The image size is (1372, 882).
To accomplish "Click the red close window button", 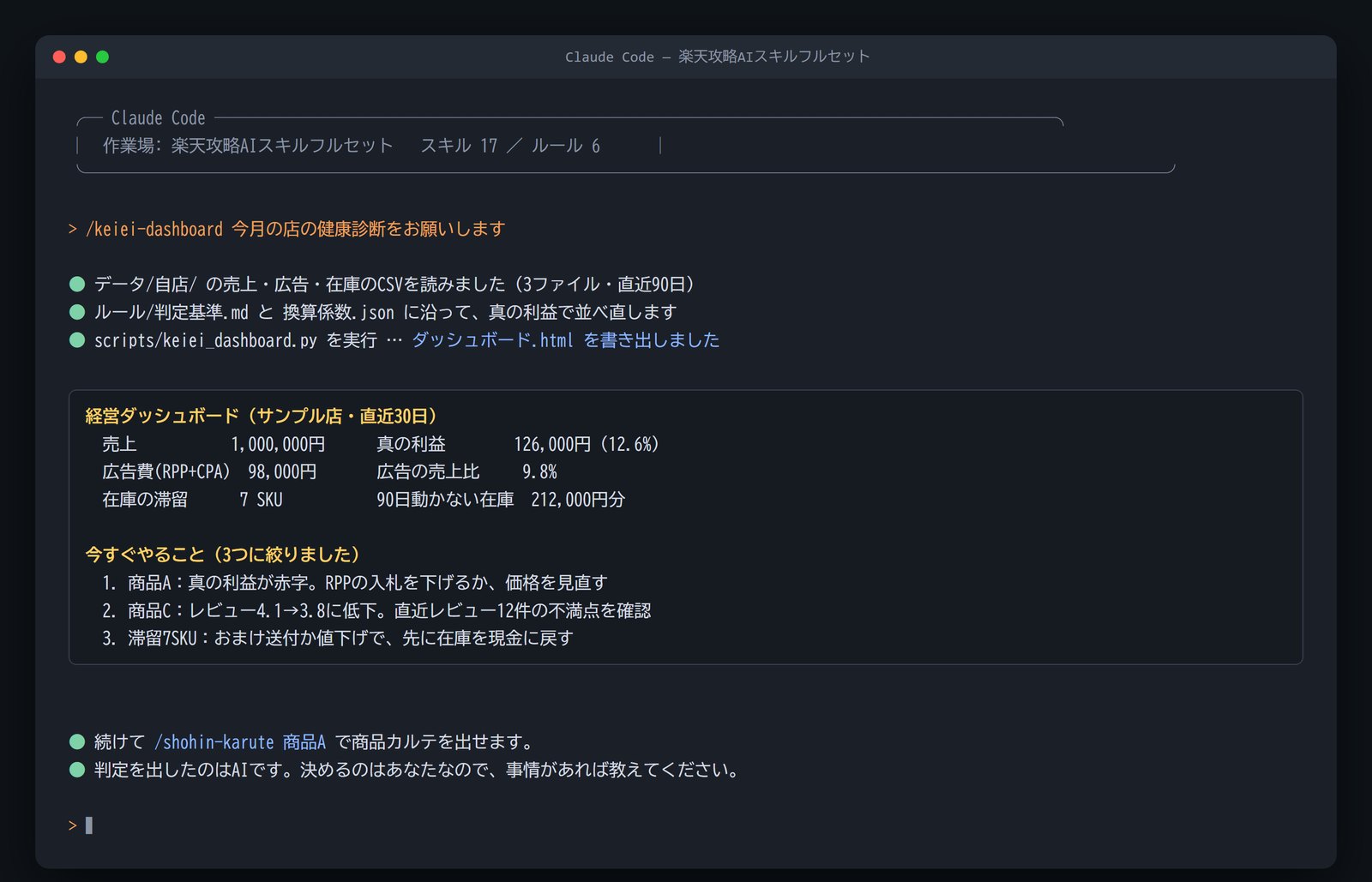I will [x=59, y=57].
